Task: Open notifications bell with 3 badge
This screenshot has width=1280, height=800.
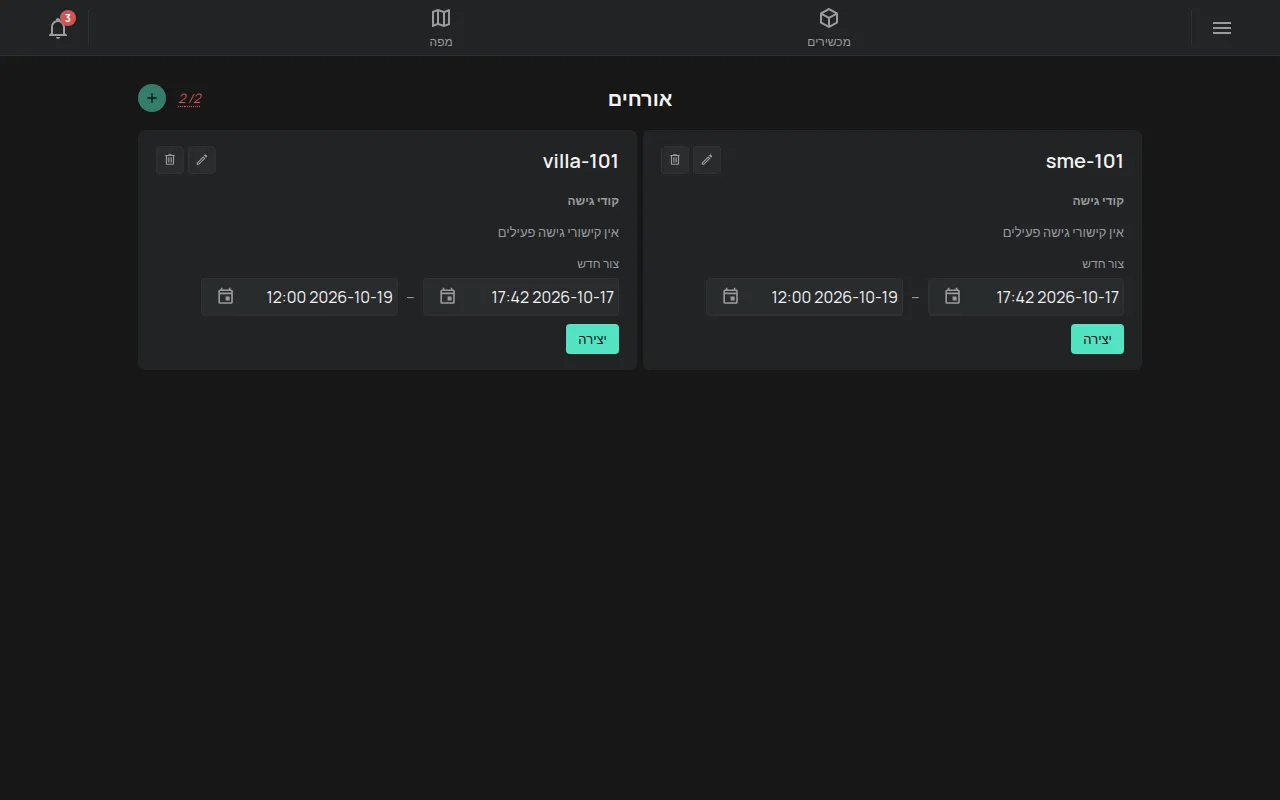Action: tap(58, 28)
